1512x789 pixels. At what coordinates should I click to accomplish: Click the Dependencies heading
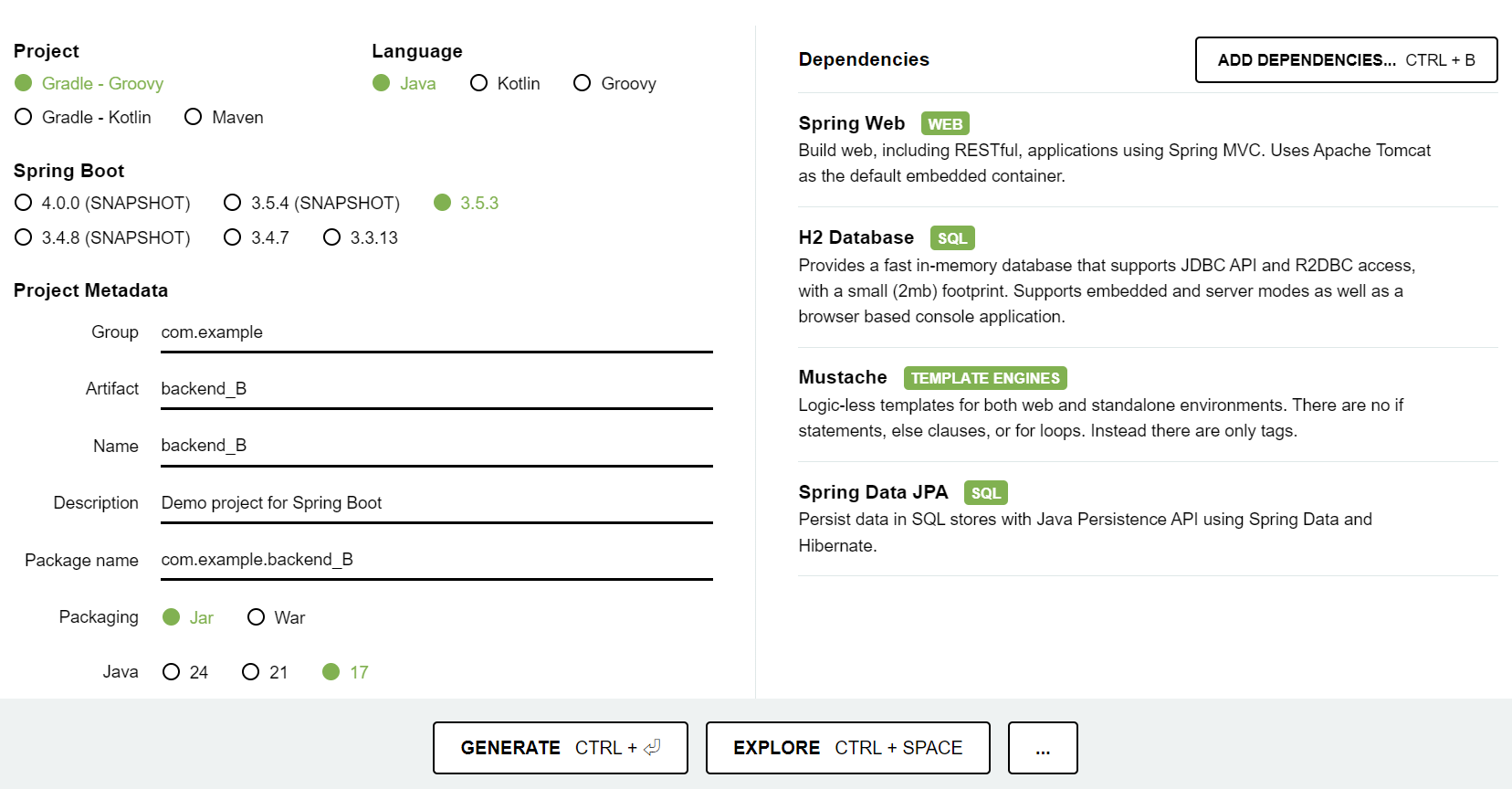point(864,59)
